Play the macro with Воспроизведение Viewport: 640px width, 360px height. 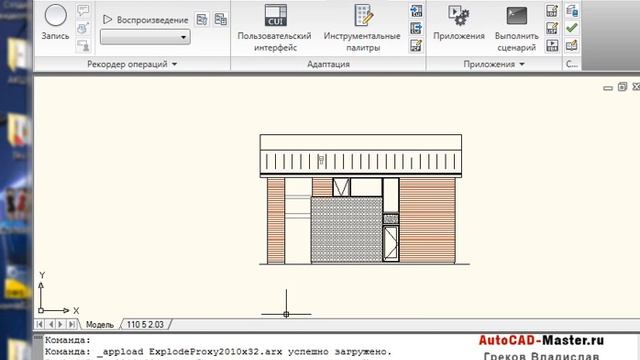pos(145,20)
